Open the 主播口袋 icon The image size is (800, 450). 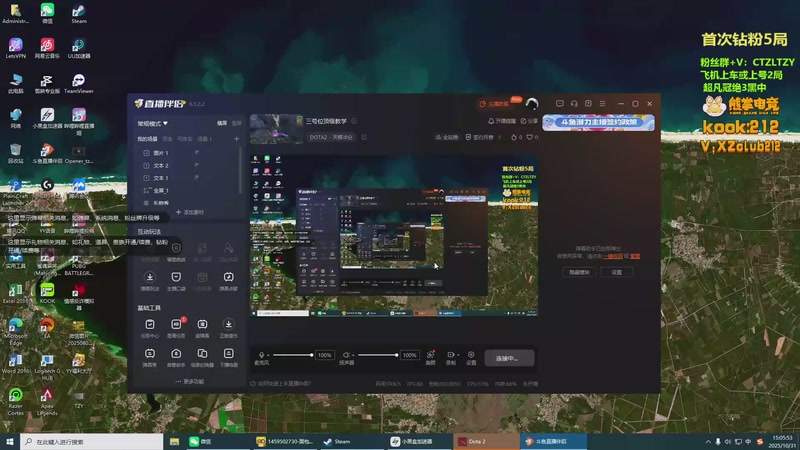pos(176,277)
